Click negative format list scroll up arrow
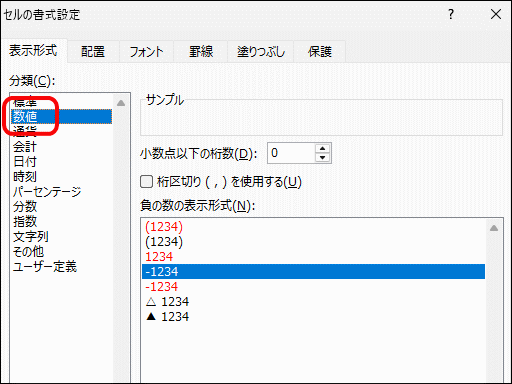This screenshot has width=512, height=384. click(494, 228)
